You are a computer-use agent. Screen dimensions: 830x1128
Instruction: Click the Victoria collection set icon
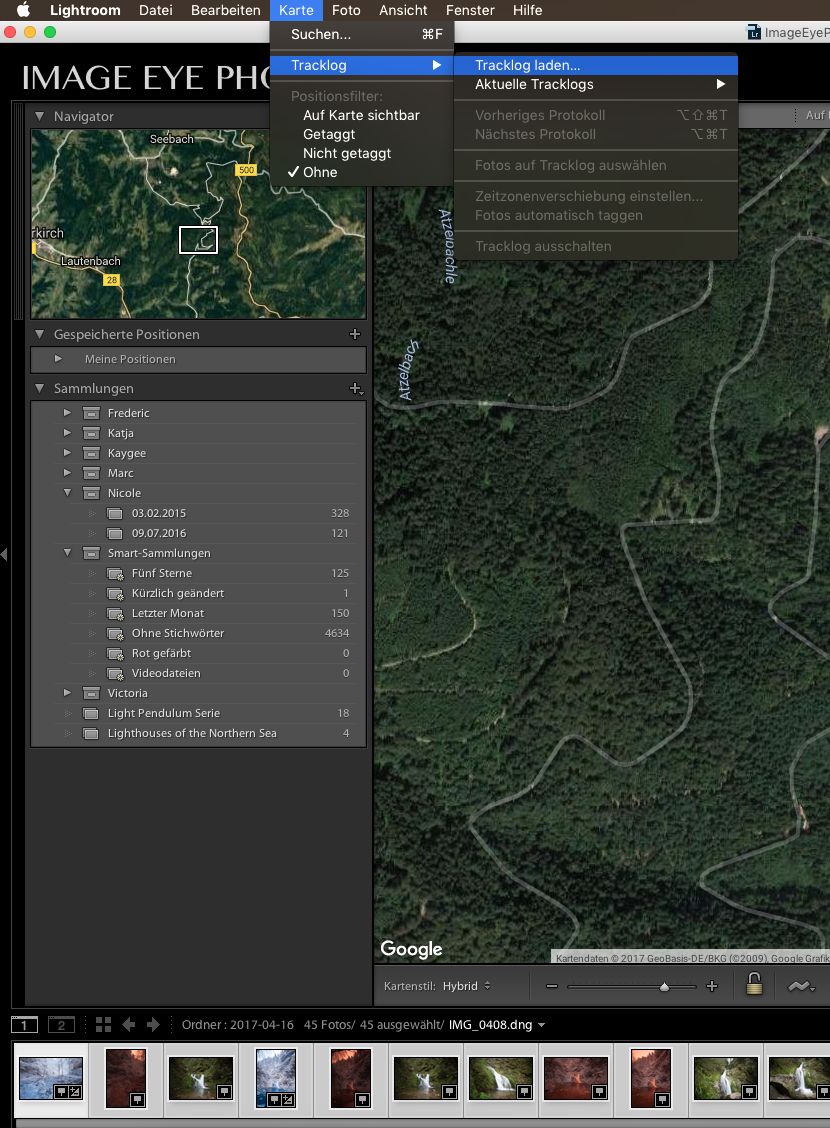point(91,693)
